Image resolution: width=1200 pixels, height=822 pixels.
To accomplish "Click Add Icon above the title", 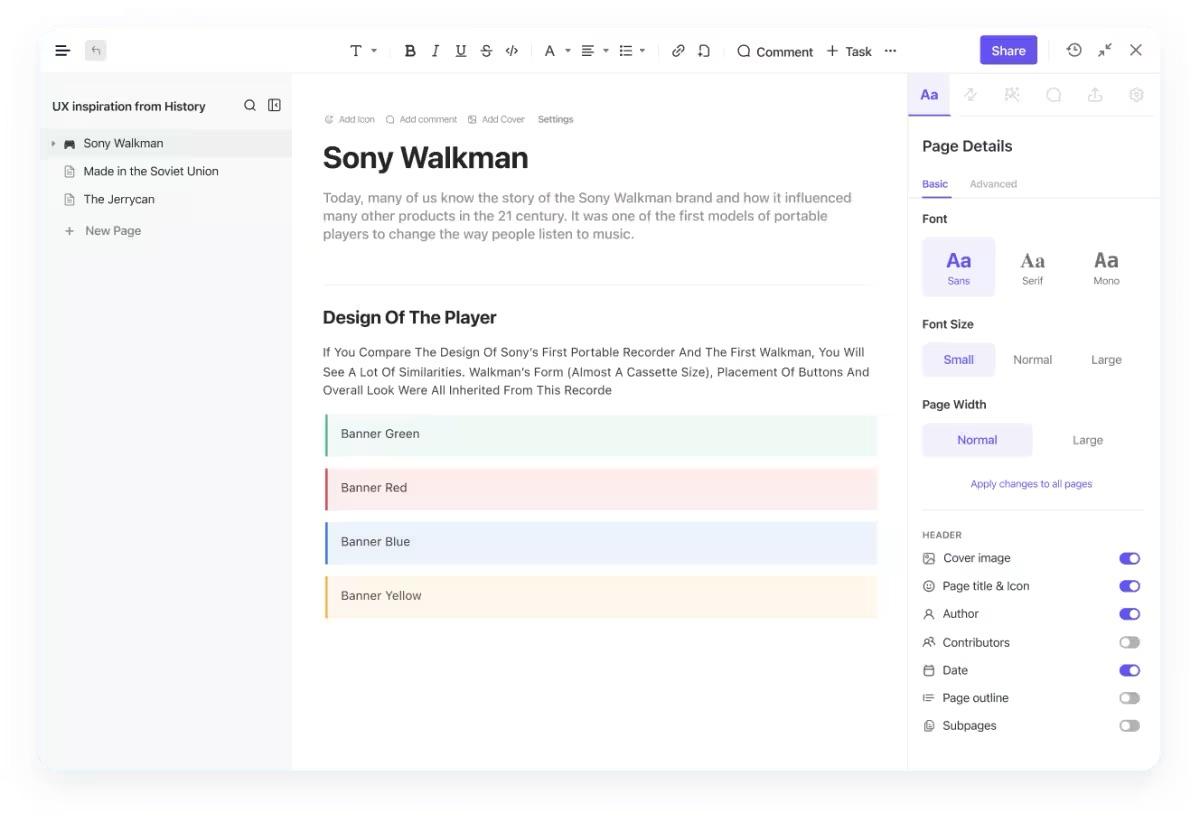I will point(350,119).
